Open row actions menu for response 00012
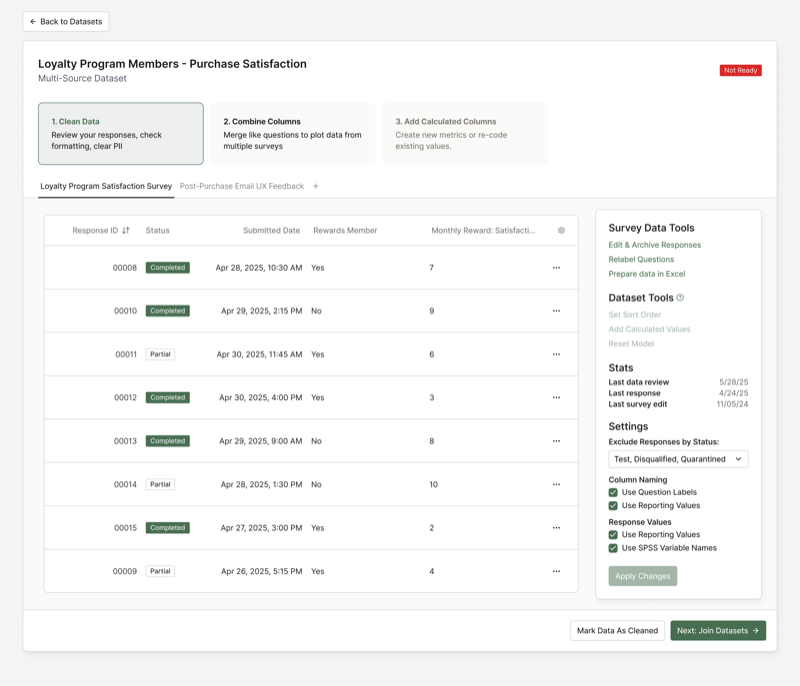800x686 pixels. click(556, 398)
